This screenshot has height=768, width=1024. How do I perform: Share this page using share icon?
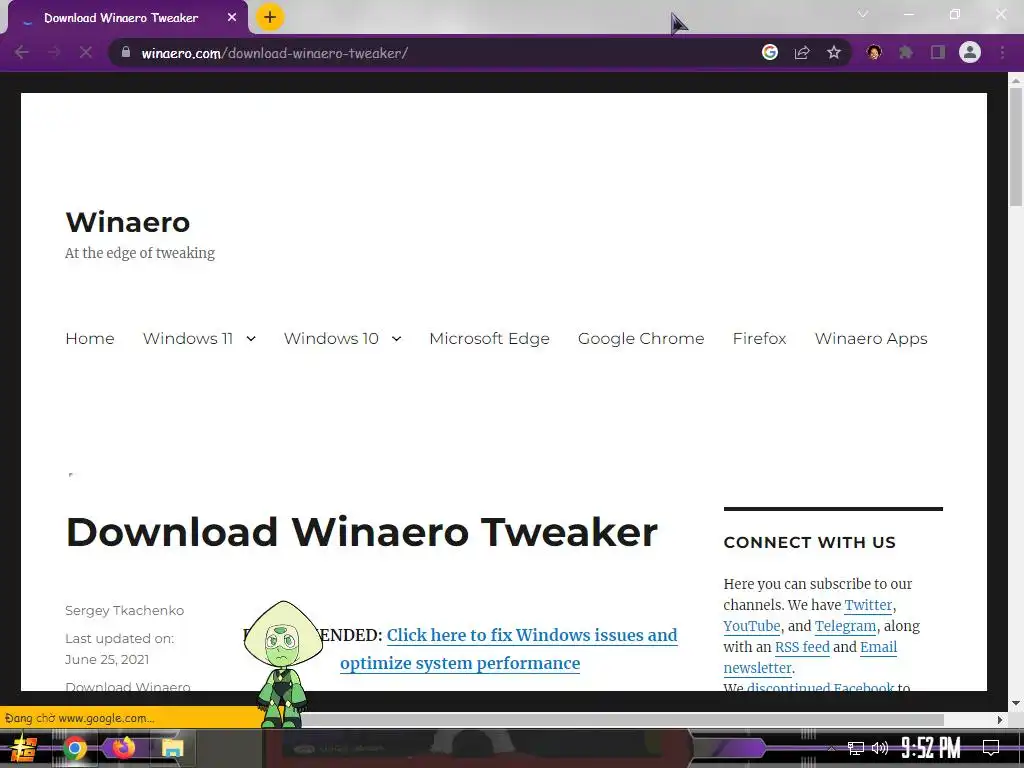(802, 52)
